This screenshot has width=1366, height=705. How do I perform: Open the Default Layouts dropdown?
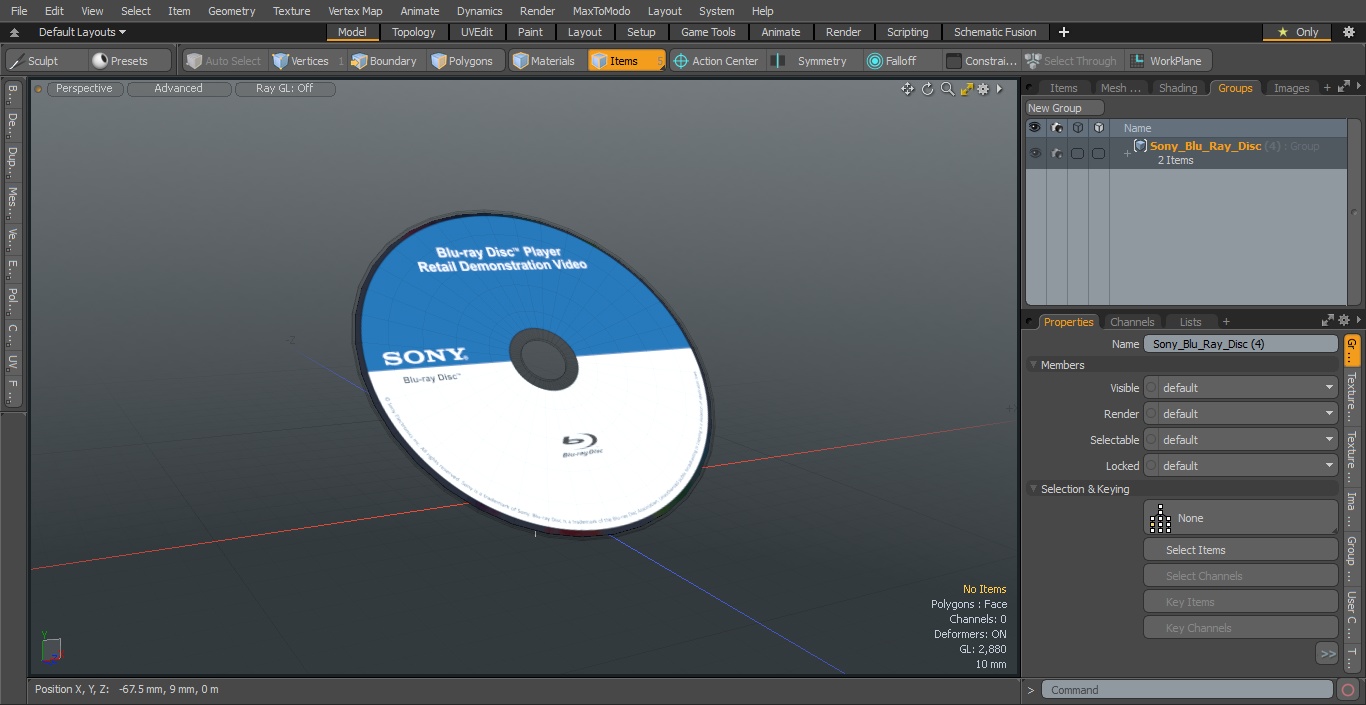click(82, 32)
